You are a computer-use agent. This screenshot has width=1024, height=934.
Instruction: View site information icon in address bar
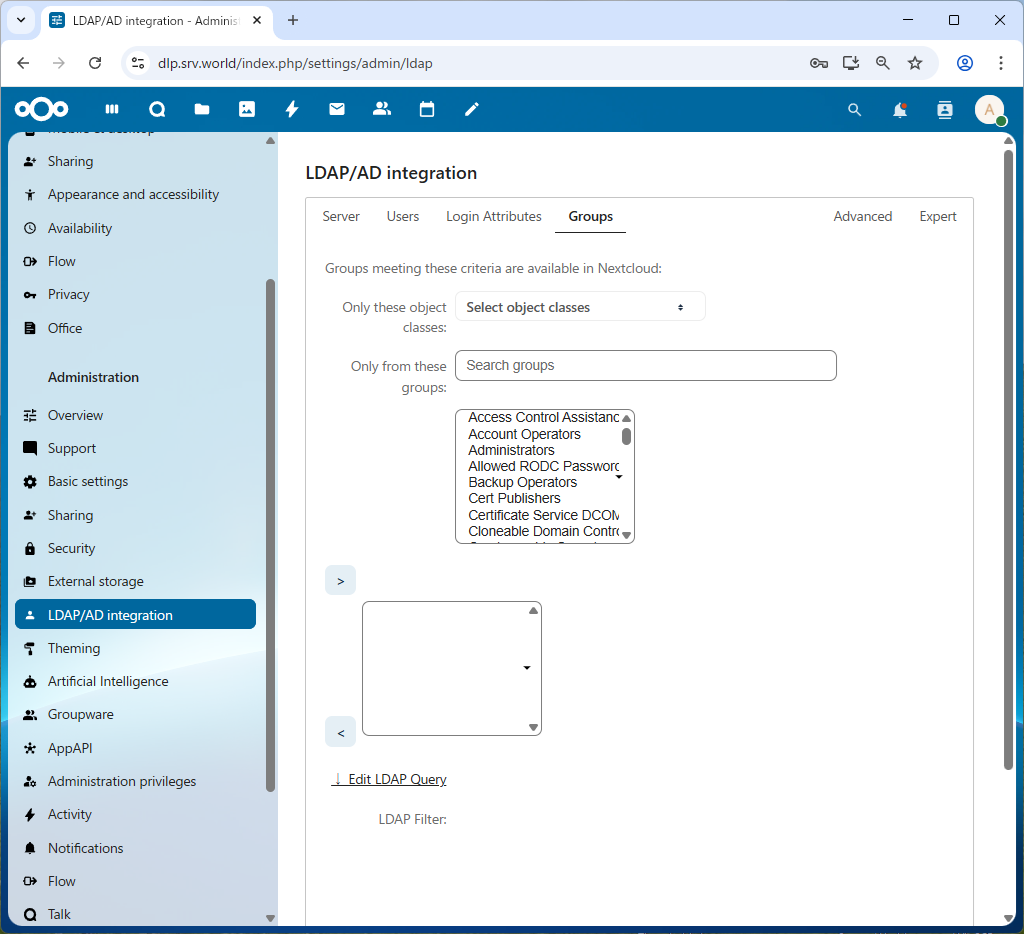138,63
